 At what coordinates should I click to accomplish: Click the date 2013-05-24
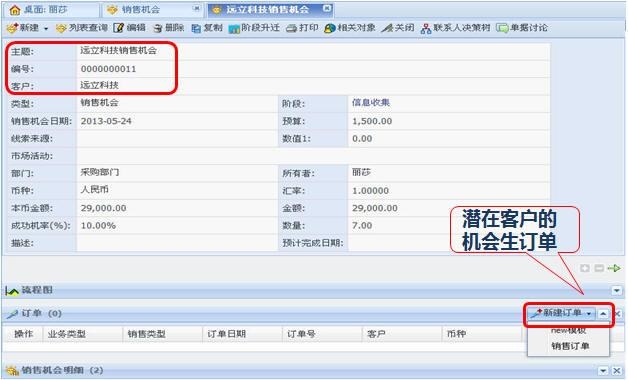click(x=106, y=121)
